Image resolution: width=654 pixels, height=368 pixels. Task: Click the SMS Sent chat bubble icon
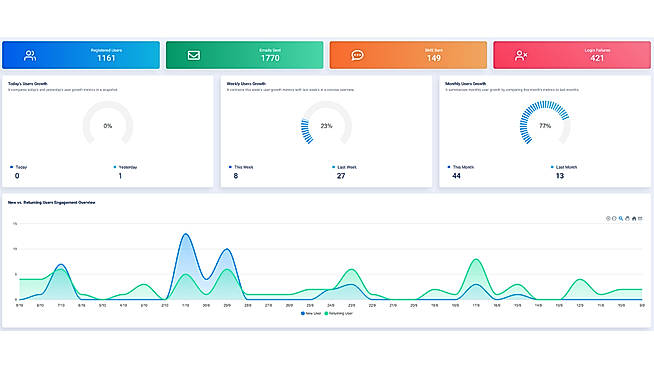357,55
